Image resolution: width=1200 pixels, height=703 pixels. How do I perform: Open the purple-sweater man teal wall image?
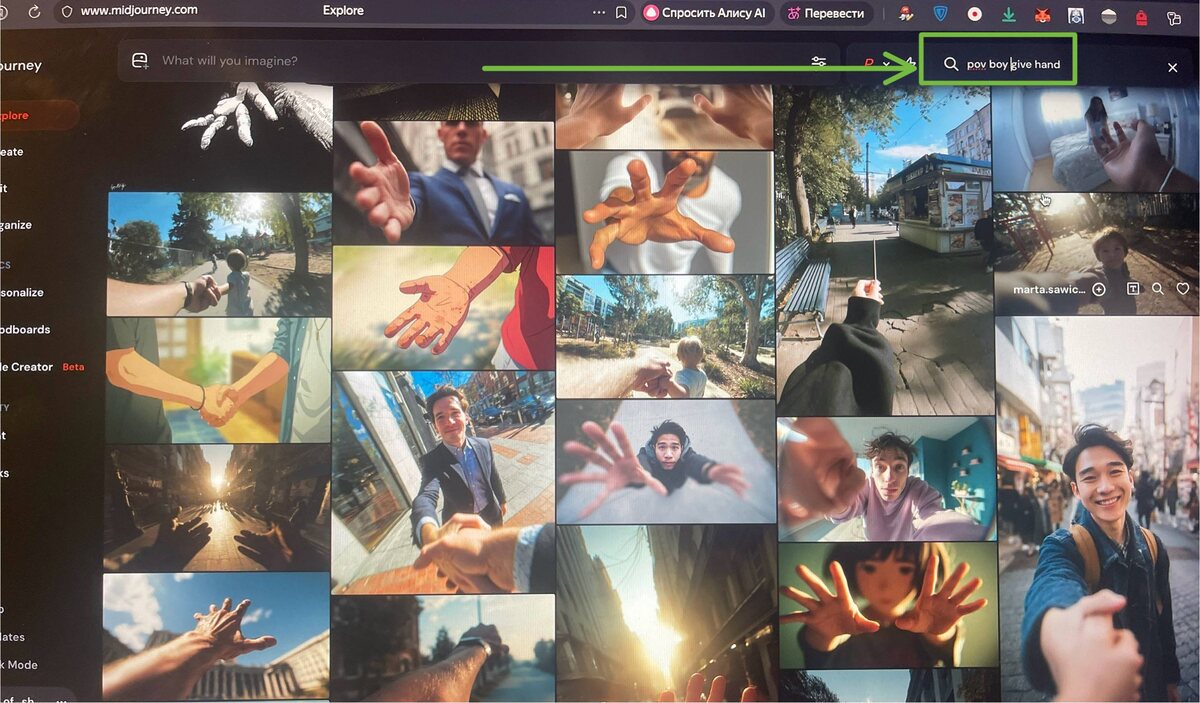click(x=887, y=479)
